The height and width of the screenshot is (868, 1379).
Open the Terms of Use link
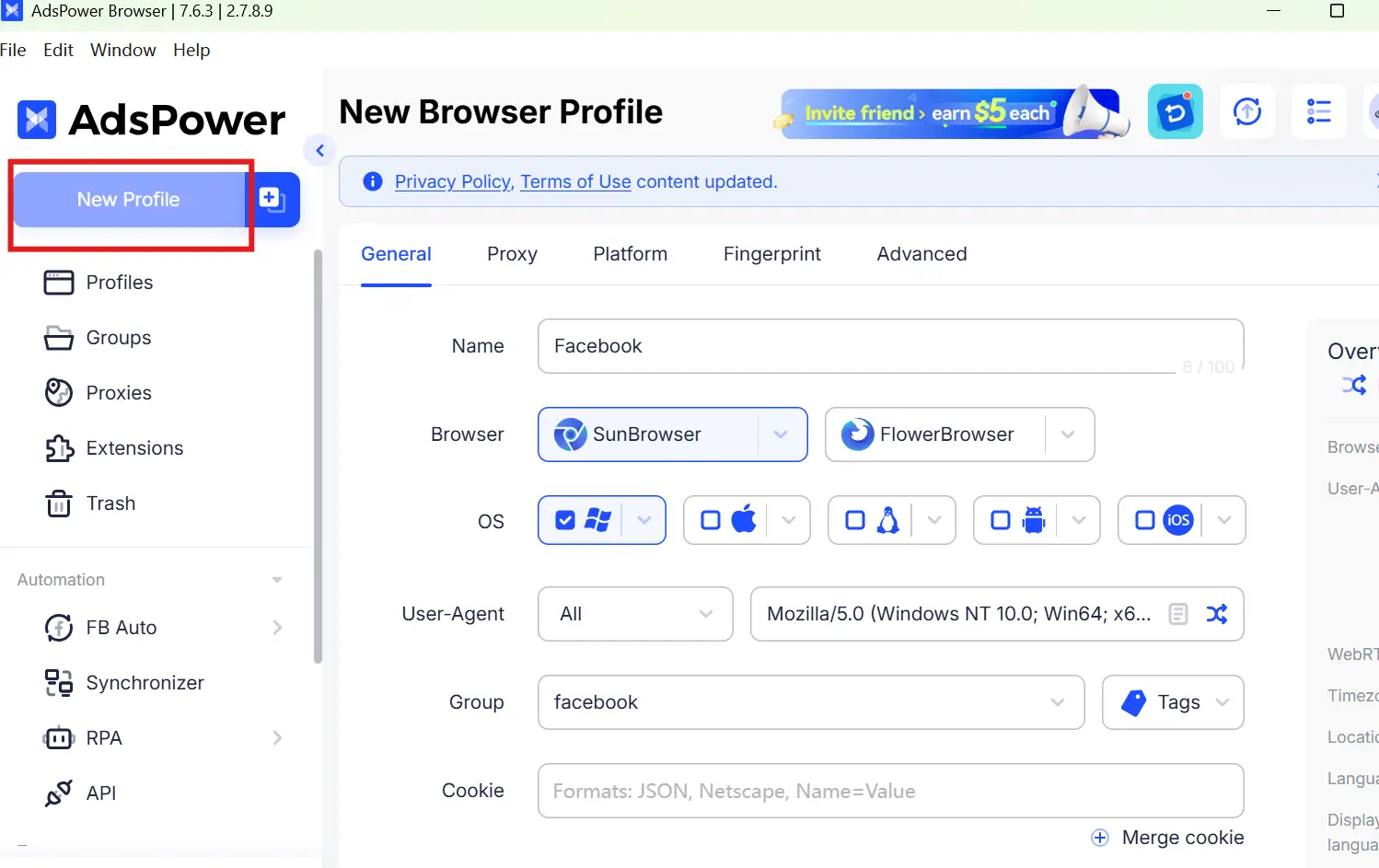pos(575,182)
